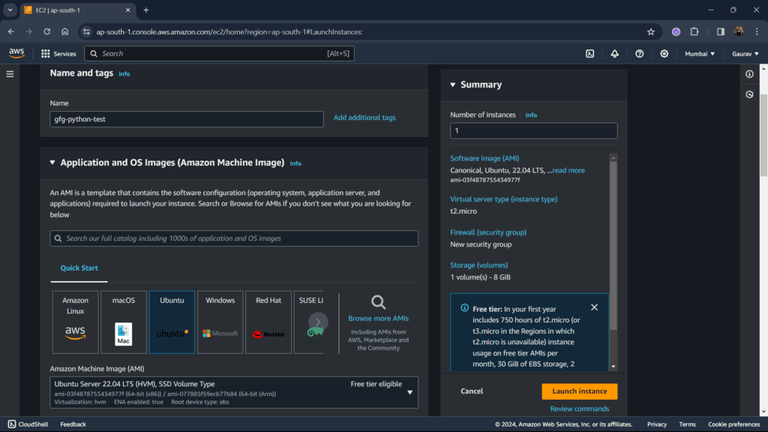Screen dimensions: 768x432
Task: Click the AWS logo home icon
Action: click(16, 53)
